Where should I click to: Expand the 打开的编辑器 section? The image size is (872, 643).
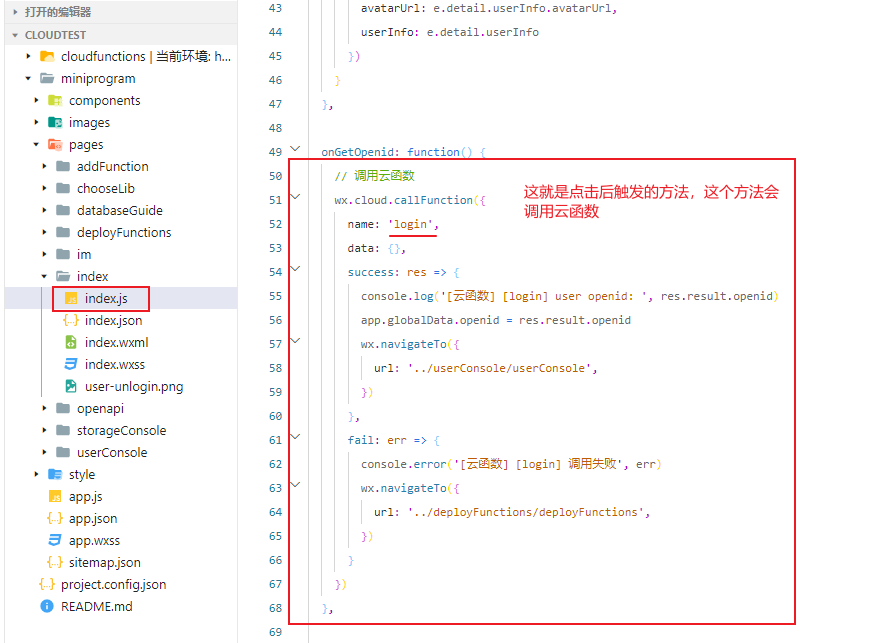[x=15, y=12]
